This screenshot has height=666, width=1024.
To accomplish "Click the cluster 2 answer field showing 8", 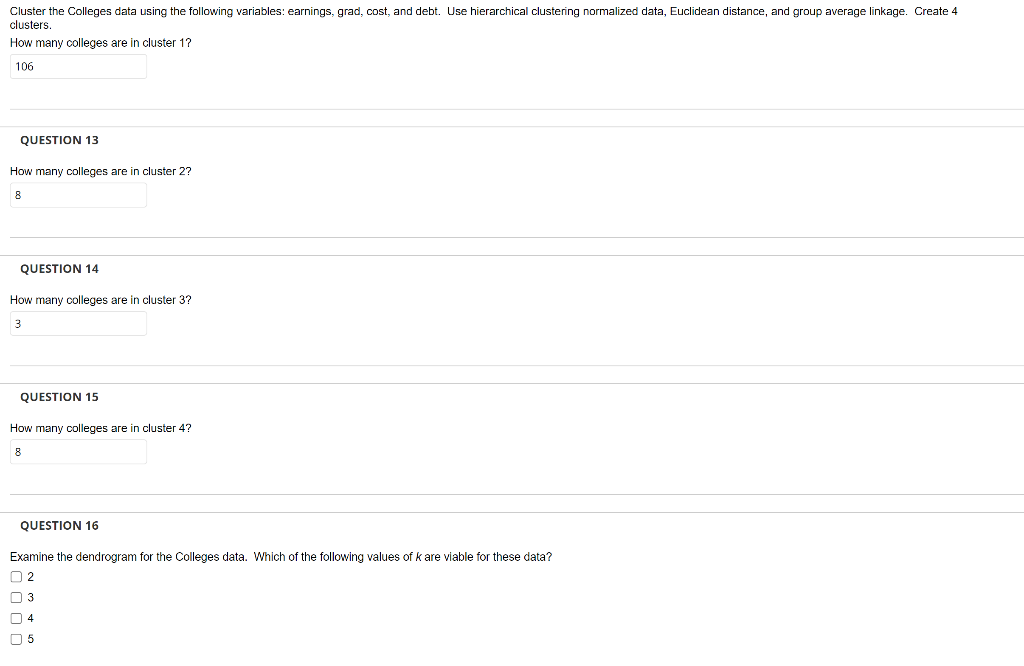I will tap(77, 195).
